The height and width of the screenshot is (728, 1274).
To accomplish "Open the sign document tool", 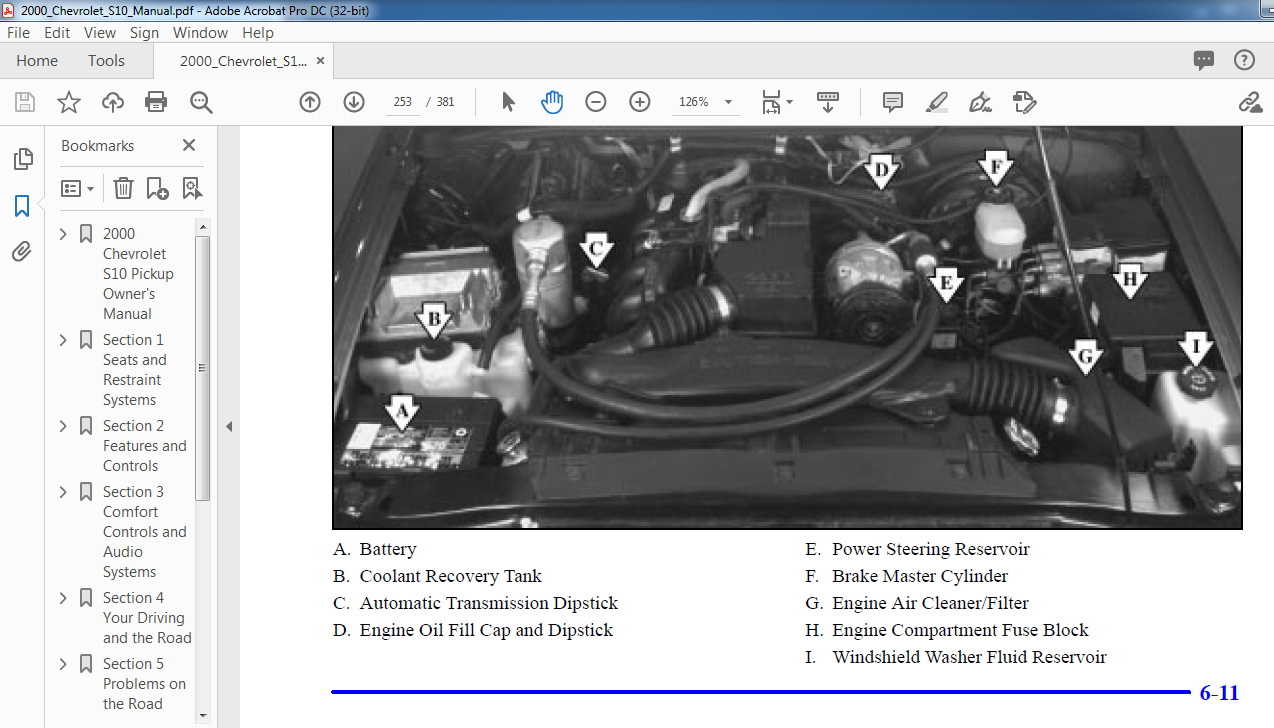I will (x=981, y=102).
